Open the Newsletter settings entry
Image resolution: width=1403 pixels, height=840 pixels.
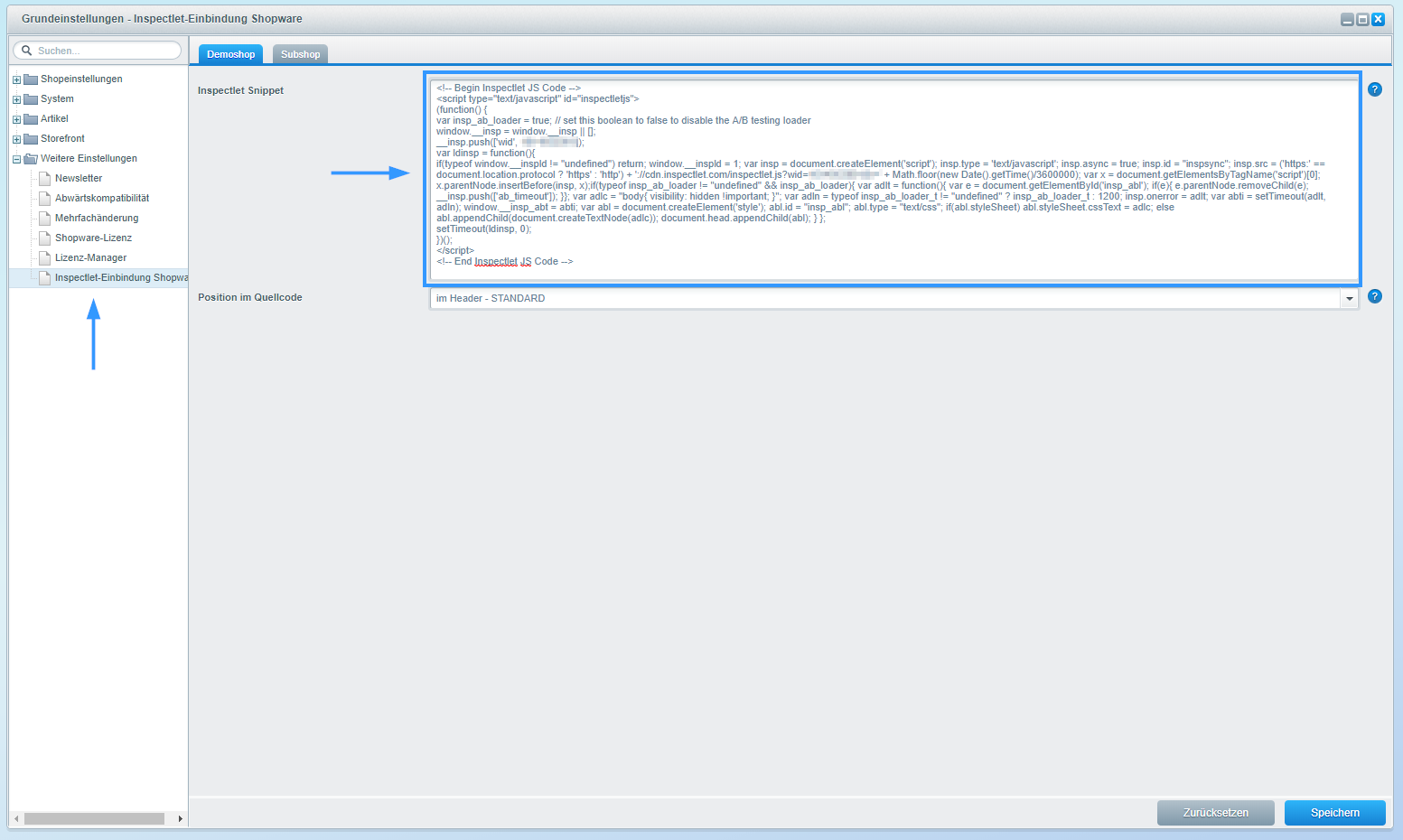click(79, 178)
